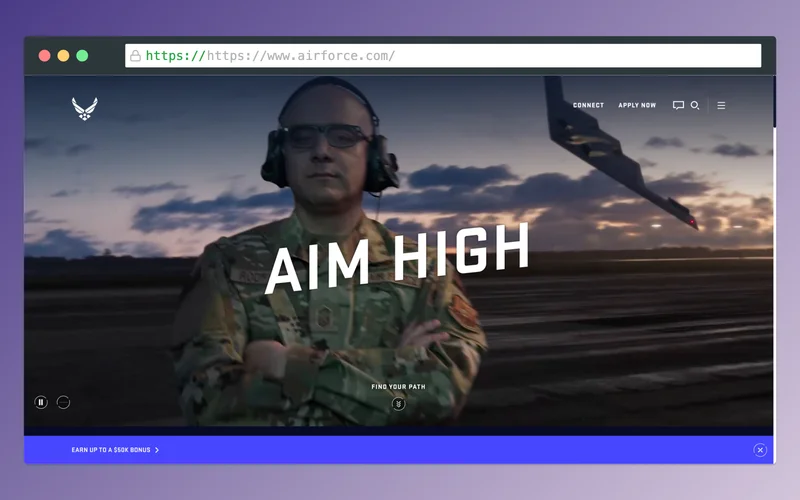Open the hamburger navigation menu
800x500 pixels.
(721, 105)
